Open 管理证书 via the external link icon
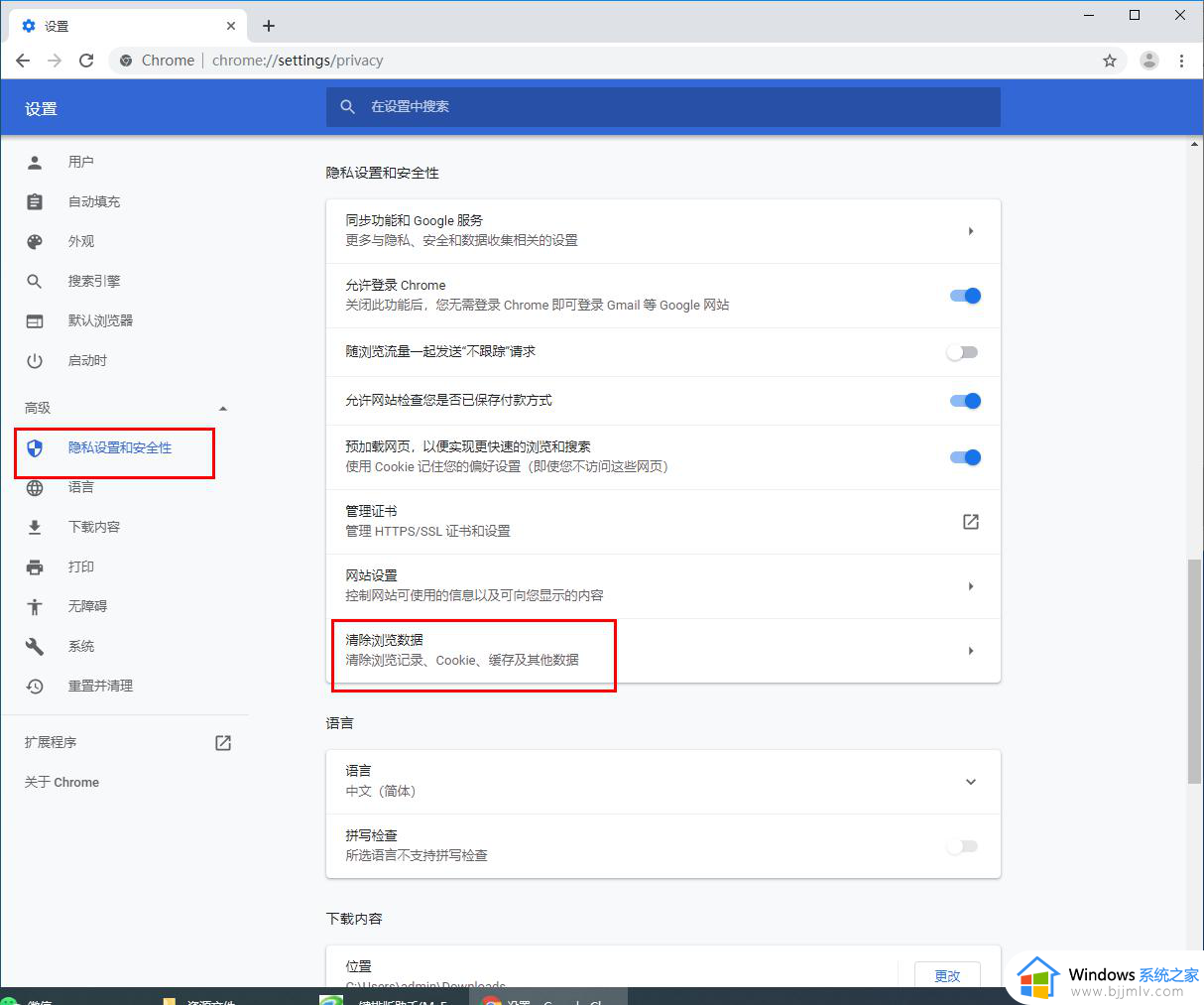This screenshot has width=1204, height=1005. click(x=971, y=521)
